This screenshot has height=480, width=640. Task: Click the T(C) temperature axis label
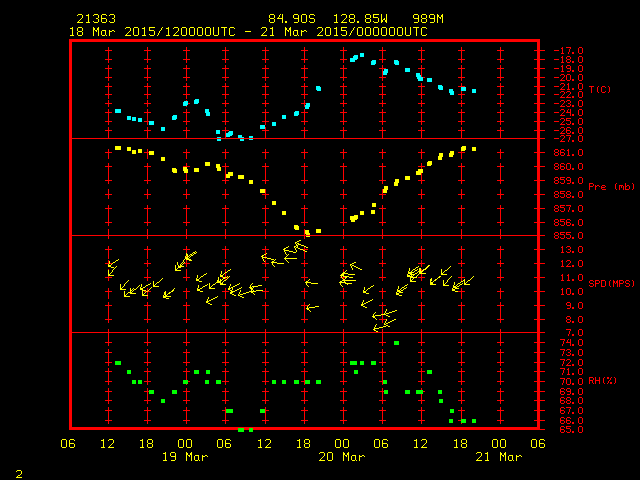tap(600, 89)
